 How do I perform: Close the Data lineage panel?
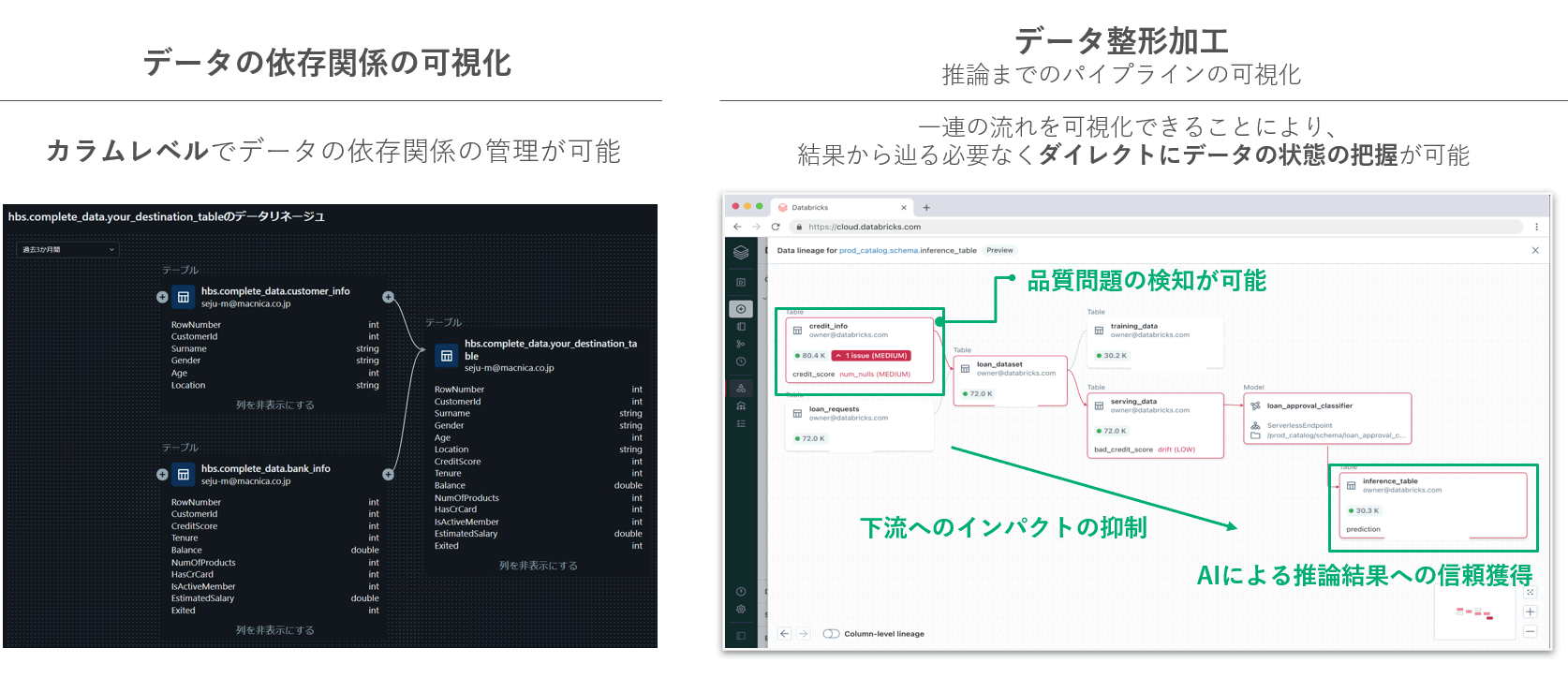point(1535,250)
